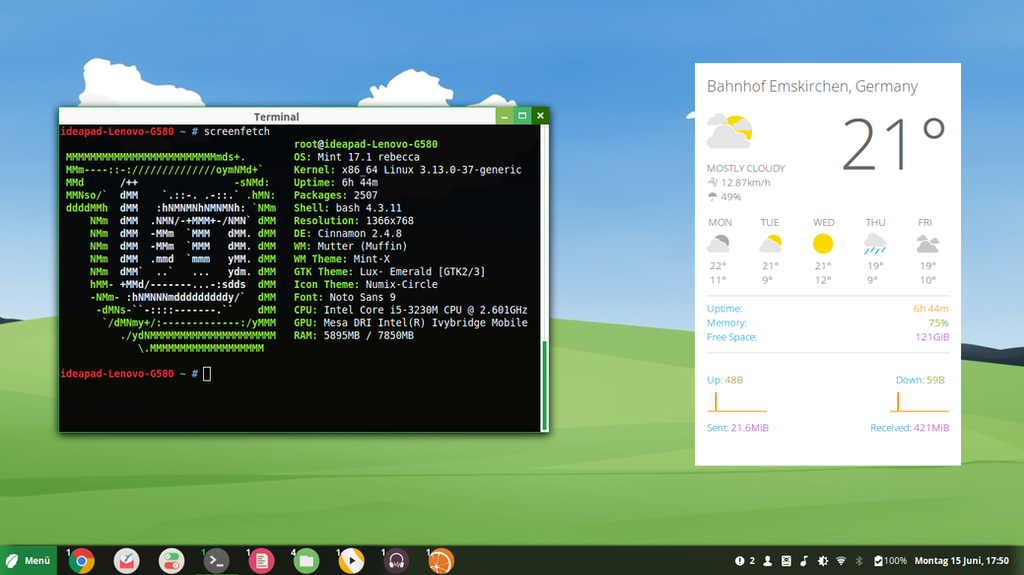Open the toggle-switches settings app icon
Image resolution: width=1024 pixels, height=575 pixels.
tap(171, 561)
